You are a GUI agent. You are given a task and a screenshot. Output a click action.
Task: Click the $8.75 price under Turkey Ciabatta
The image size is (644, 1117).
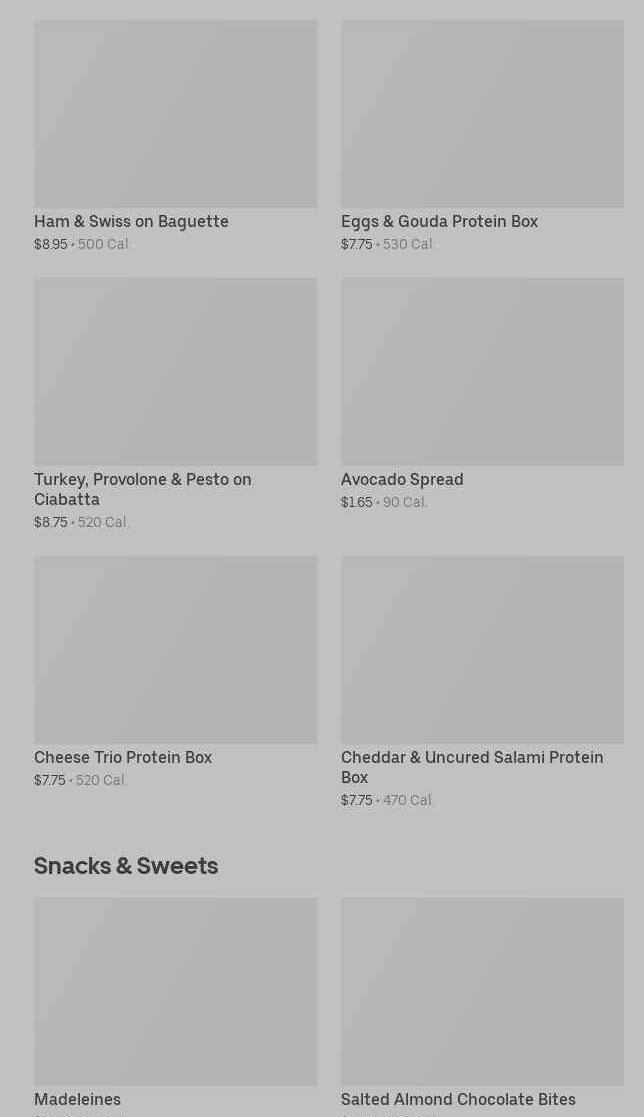51,522
